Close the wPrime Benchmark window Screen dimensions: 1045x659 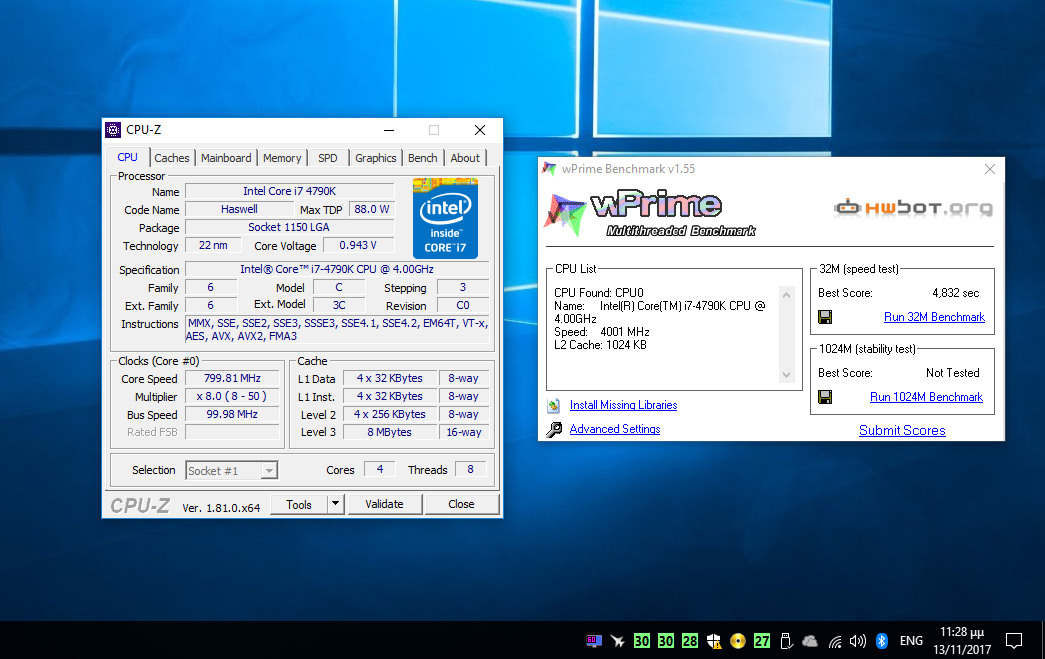[x=990, y=169]
